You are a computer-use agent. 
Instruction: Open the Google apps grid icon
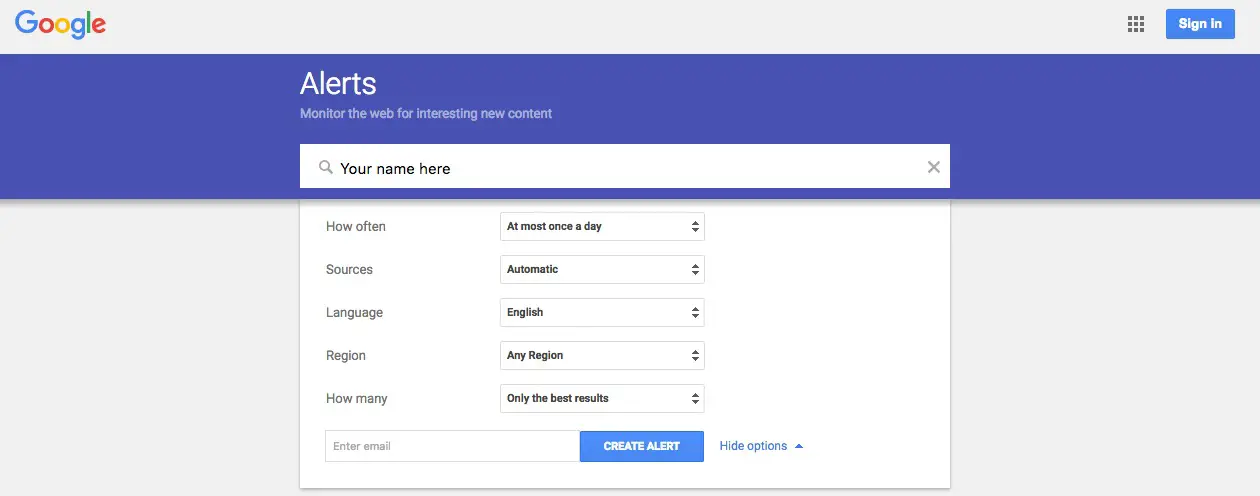click(x=1136, y=25)
